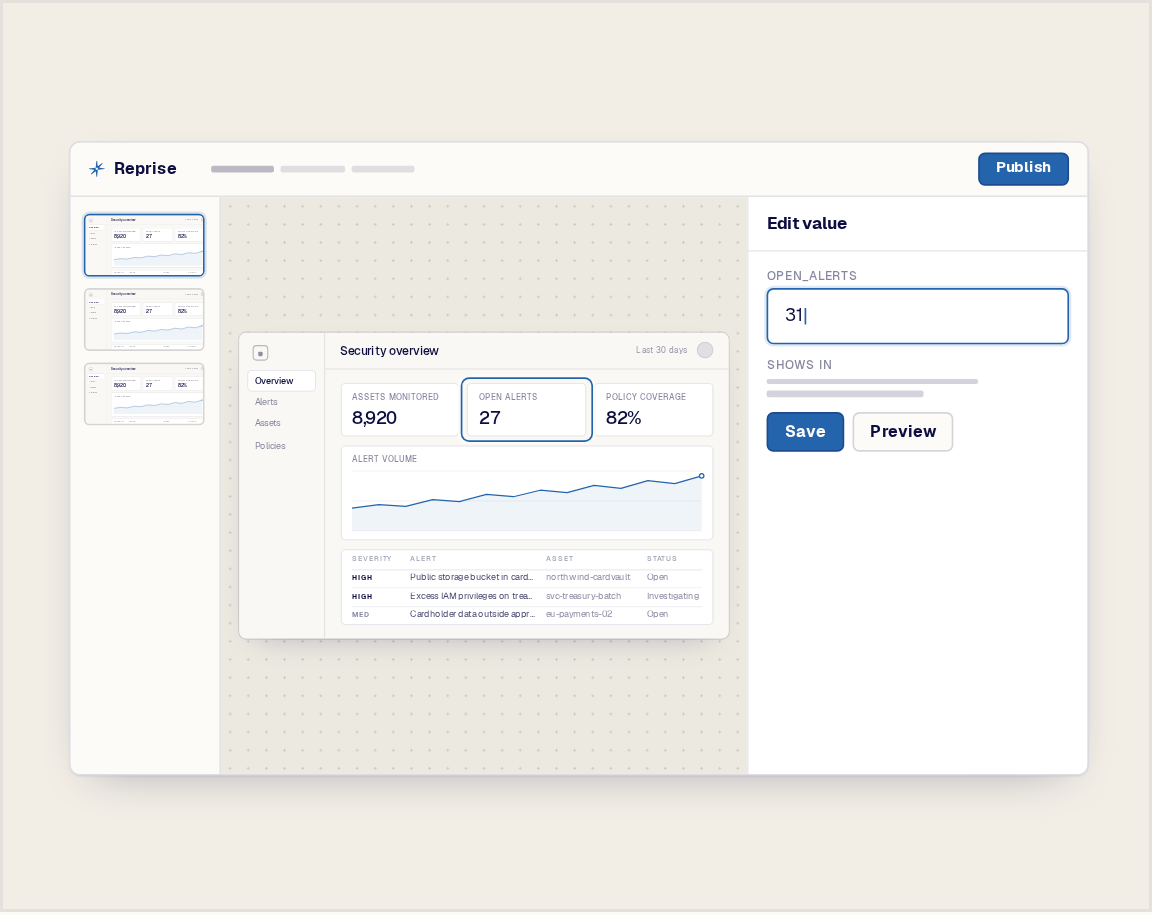1152x915 pixels.
Task: Click the SHOWS IN label
Action: point(799,365)
